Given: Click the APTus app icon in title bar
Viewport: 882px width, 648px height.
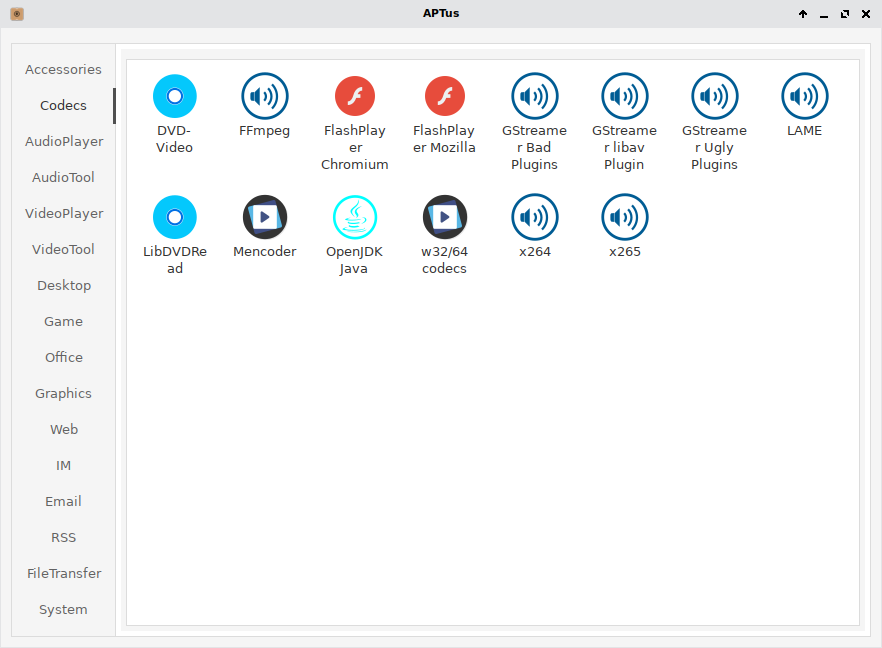Looking at the screenshot, I should pos(17,14).
